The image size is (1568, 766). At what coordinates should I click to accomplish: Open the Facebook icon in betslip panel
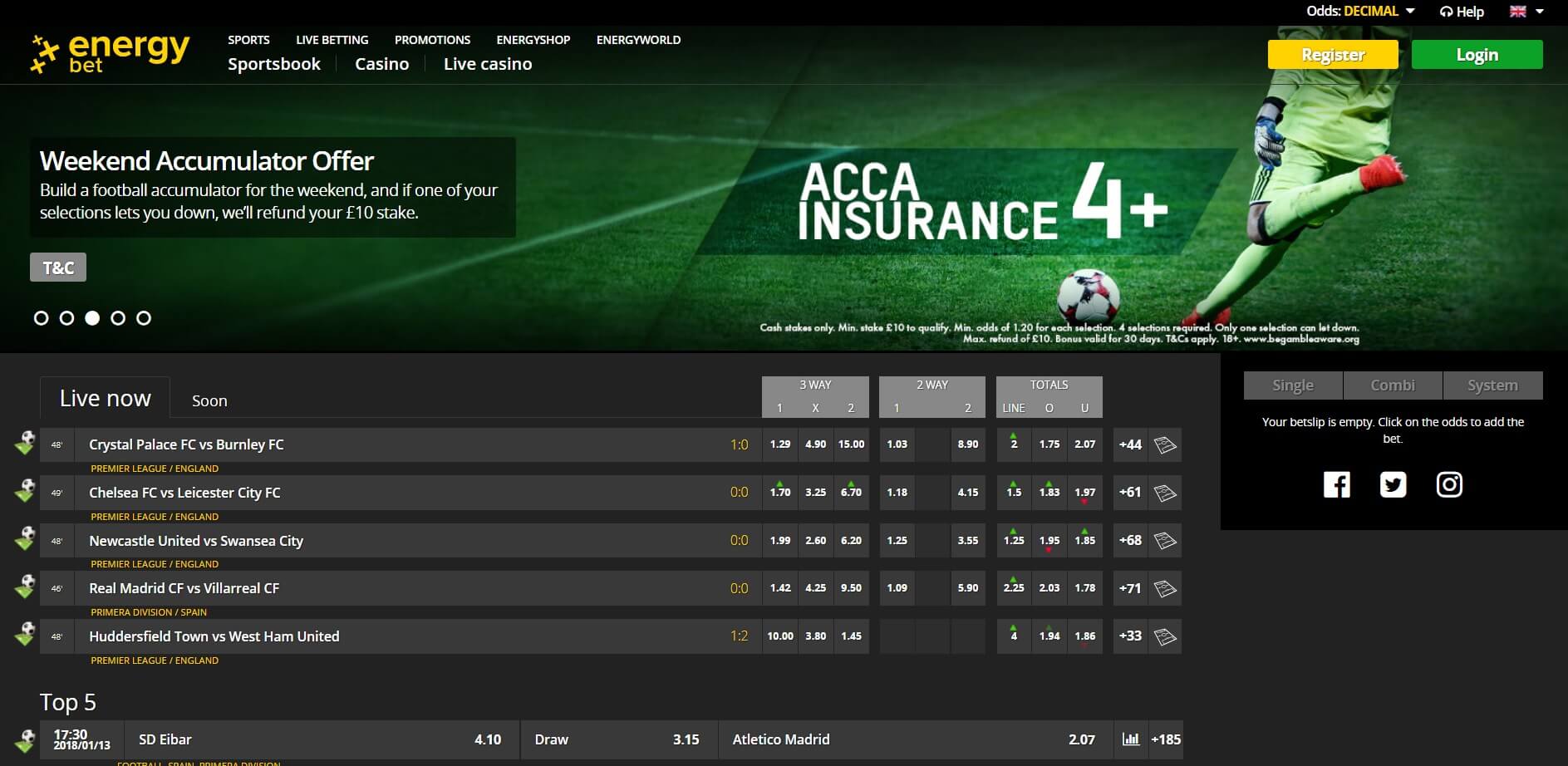tap(1336, 484)
